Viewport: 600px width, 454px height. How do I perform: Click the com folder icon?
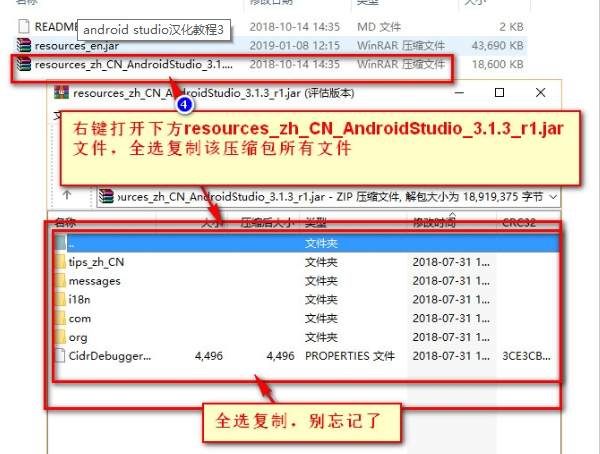pyautogui.click(x=60, y=318)
